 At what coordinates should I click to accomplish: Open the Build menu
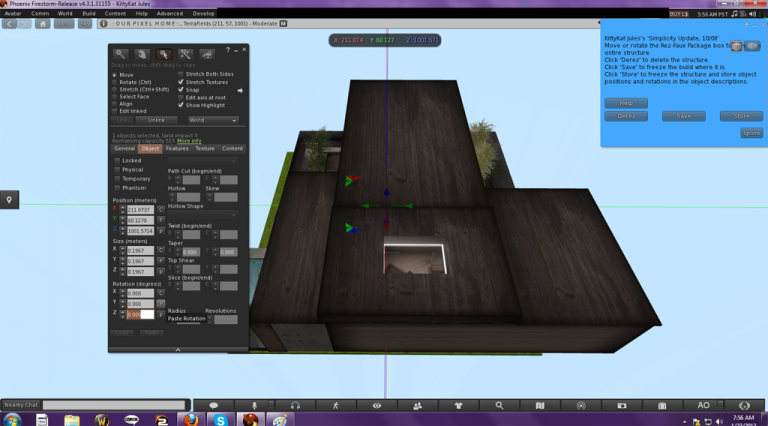pos(89,14)
